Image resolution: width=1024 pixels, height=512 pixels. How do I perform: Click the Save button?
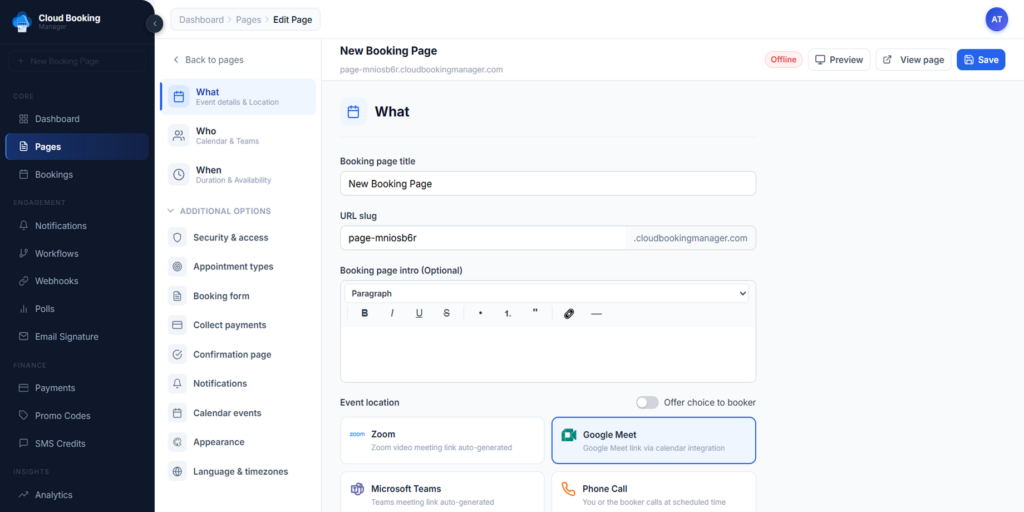coord(980,60)
